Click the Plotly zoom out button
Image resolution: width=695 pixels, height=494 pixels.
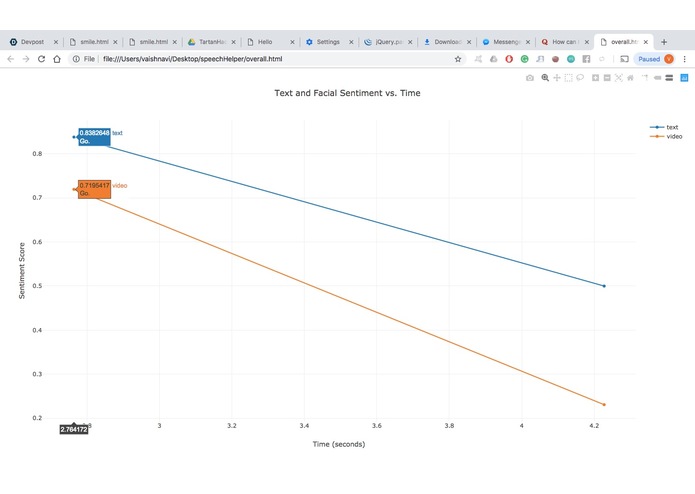(x=607, y=78)
